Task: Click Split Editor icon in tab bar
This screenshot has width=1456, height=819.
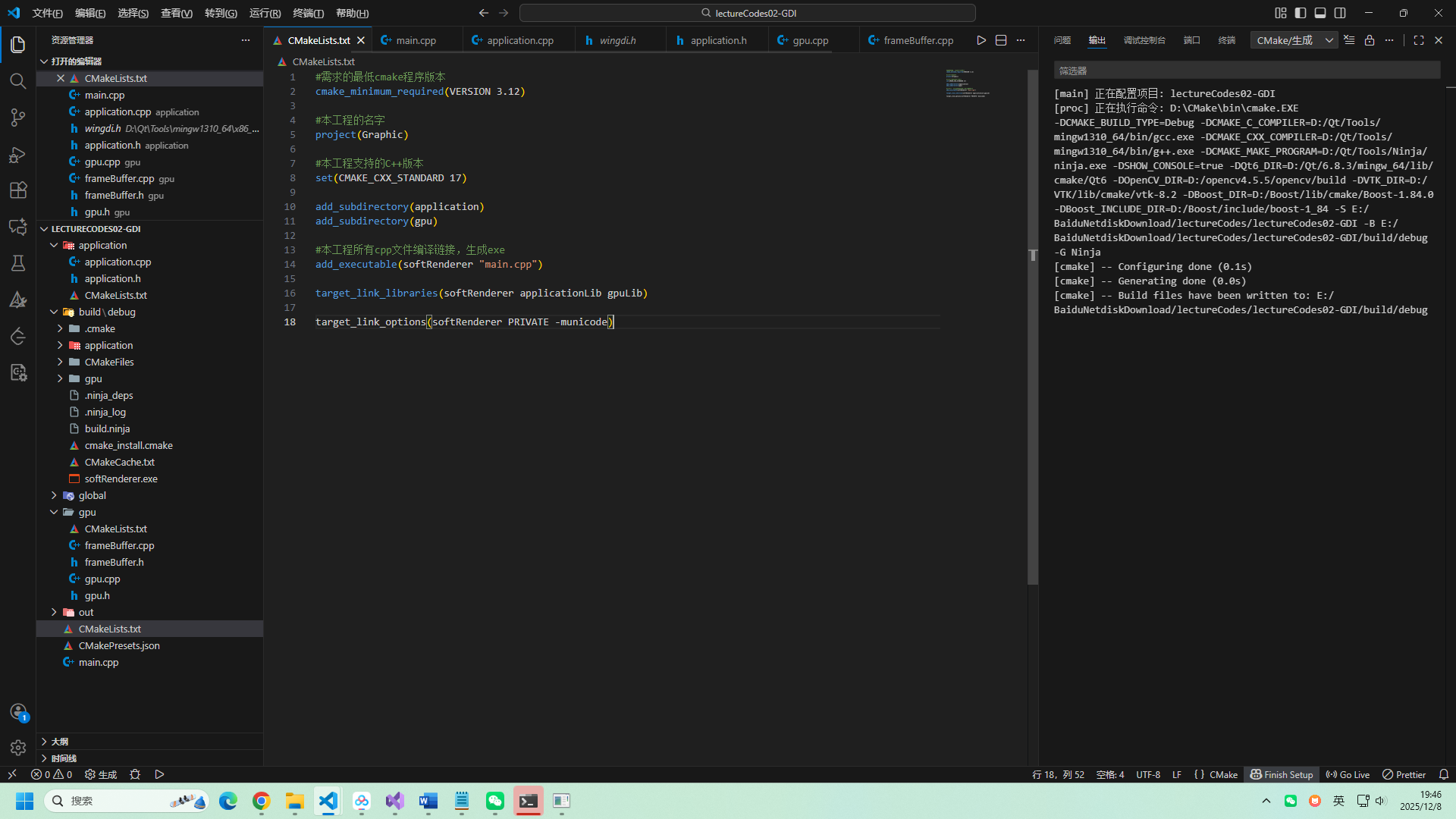Action: point(1001,40)
